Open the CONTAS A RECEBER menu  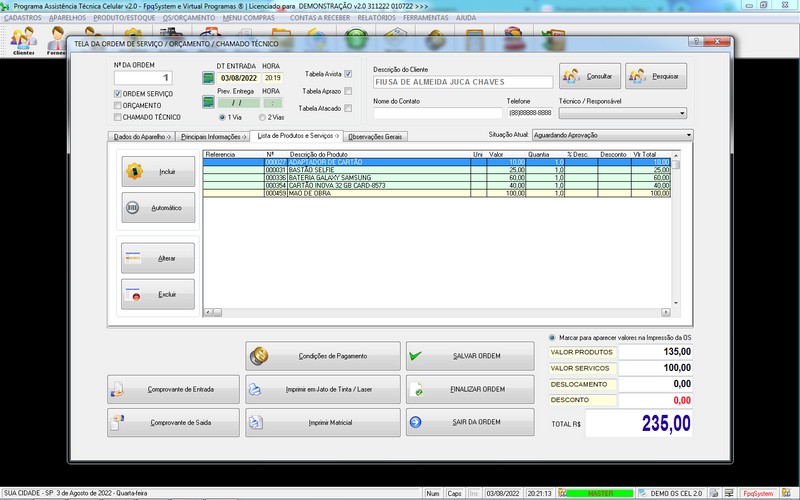coord(320,18)
